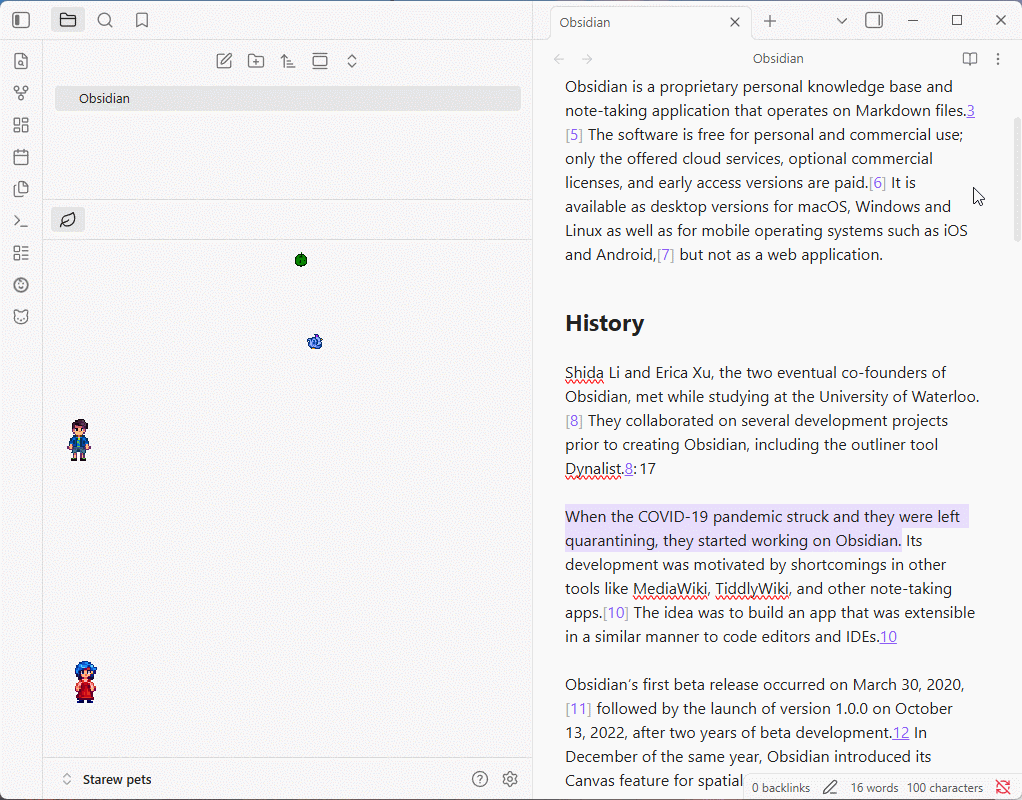Expand or collapse all folders icon

(352, 61)
